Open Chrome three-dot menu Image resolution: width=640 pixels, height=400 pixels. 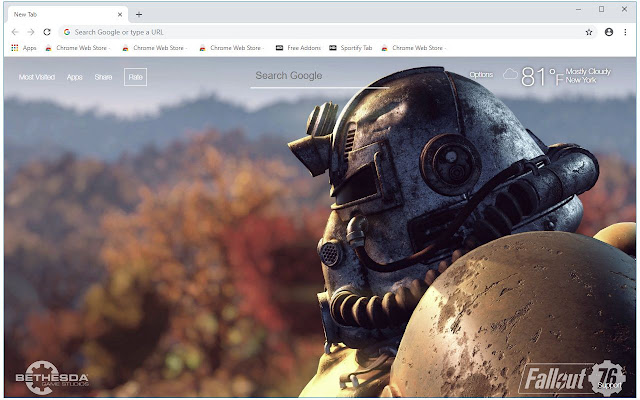point(625,32)
